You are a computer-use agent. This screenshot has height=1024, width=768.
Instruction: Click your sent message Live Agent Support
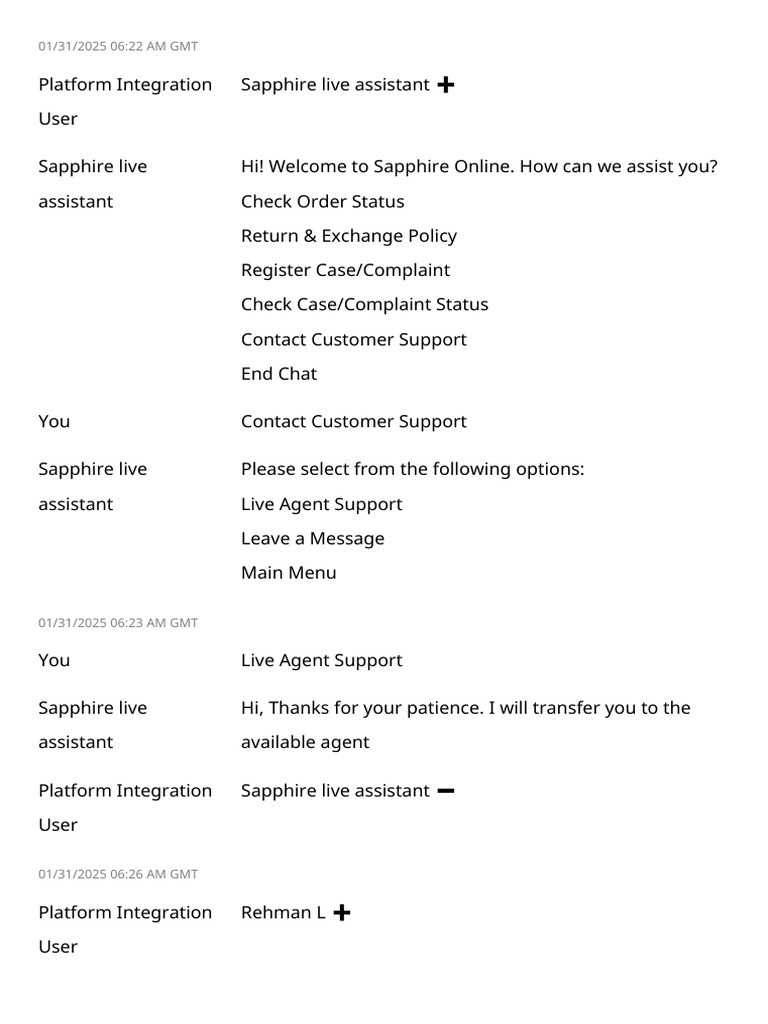point(321,660)
